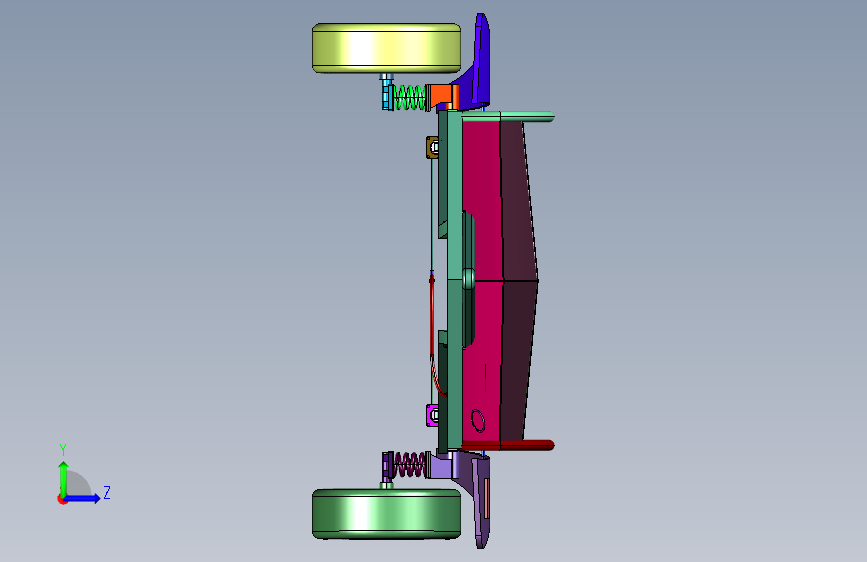Click the light green horizontal rod at top
The image size is (867, 562).
(x=507, y=116)
